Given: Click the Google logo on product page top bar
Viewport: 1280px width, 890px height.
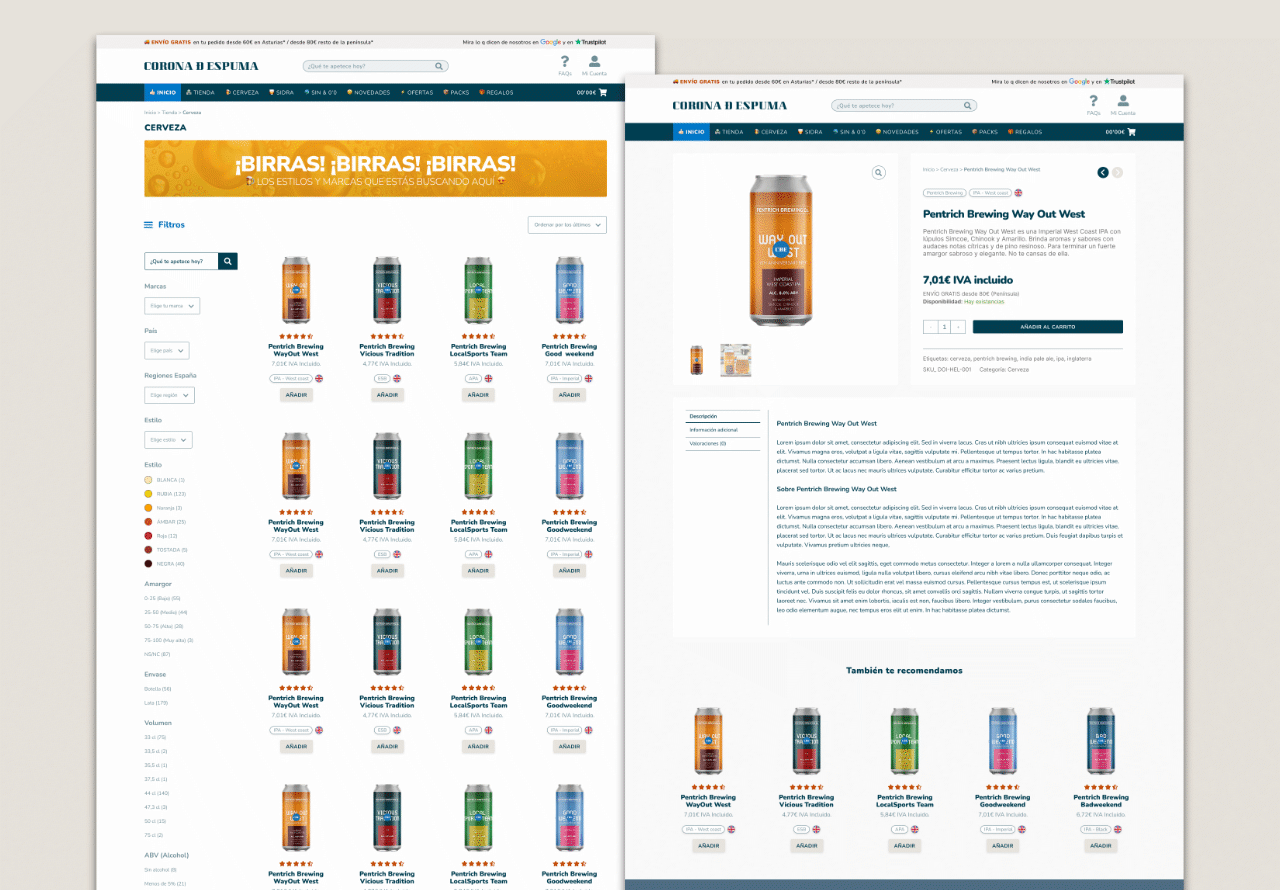Looking at the screenshot, I should 1079,81.
